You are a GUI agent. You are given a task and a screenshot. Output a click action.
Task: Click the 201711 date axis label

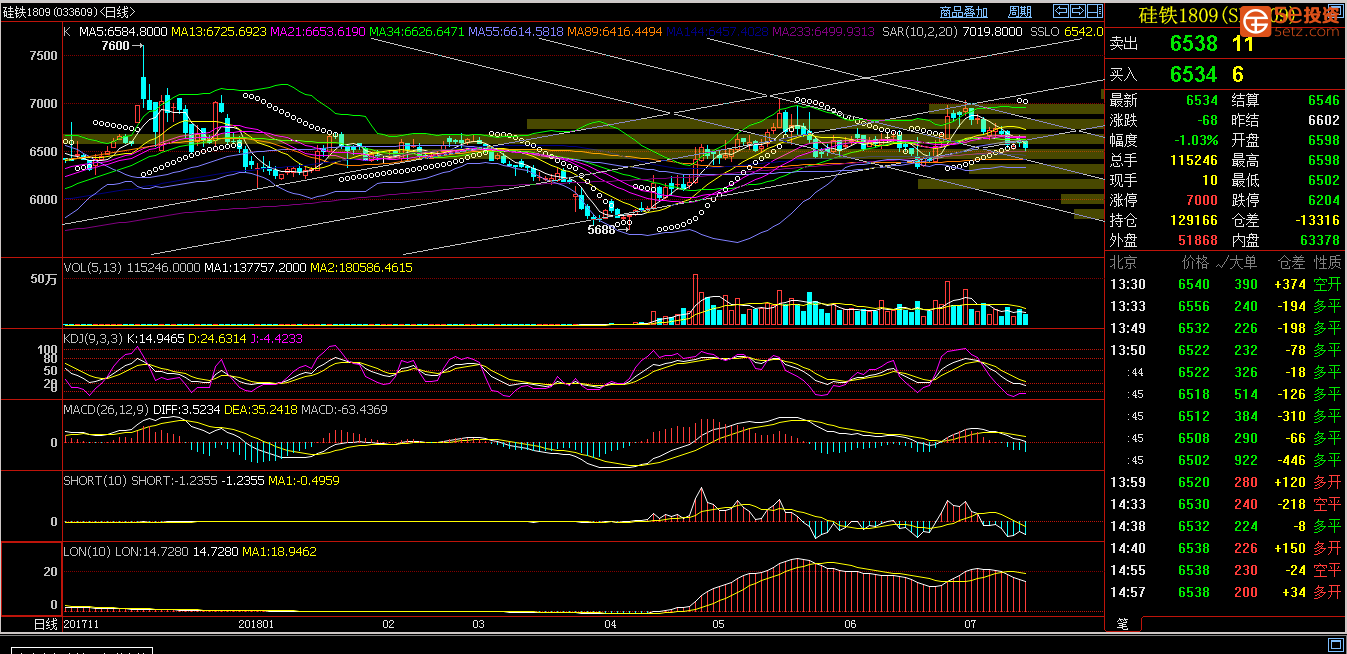point(82,624)
